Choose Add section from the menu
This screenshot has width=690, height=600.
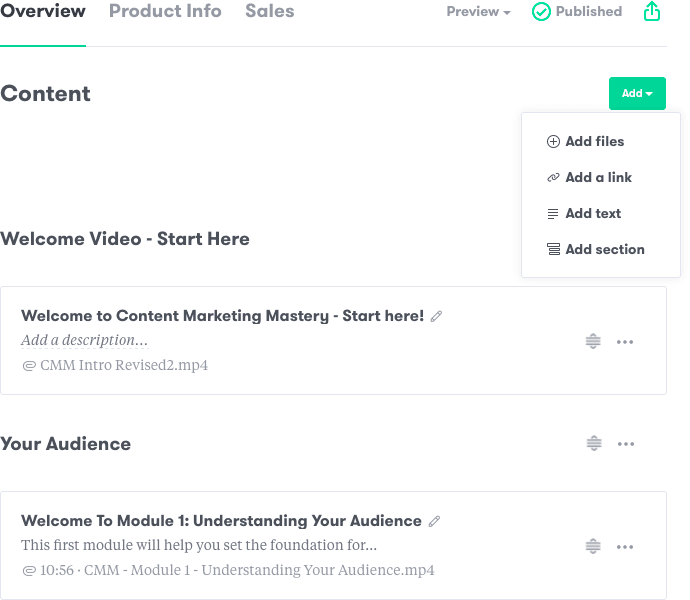click(x=595, y=250)
